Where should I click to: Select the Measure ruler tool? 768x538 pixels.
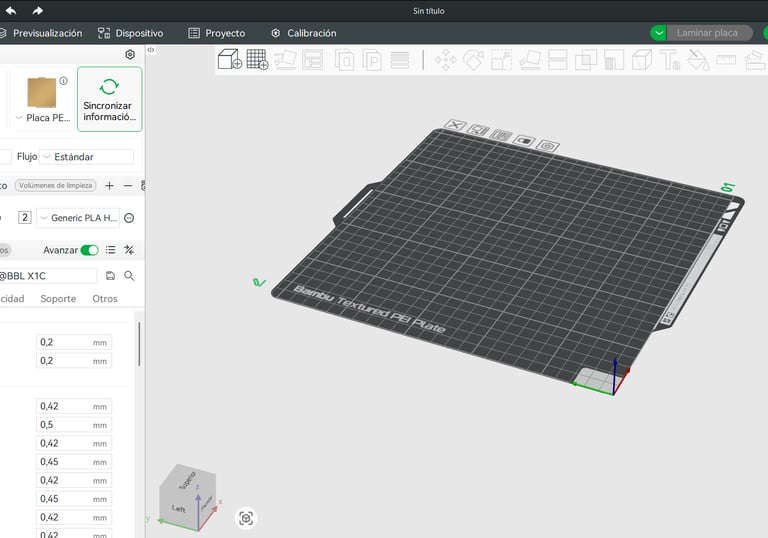(x=726, y=60)
